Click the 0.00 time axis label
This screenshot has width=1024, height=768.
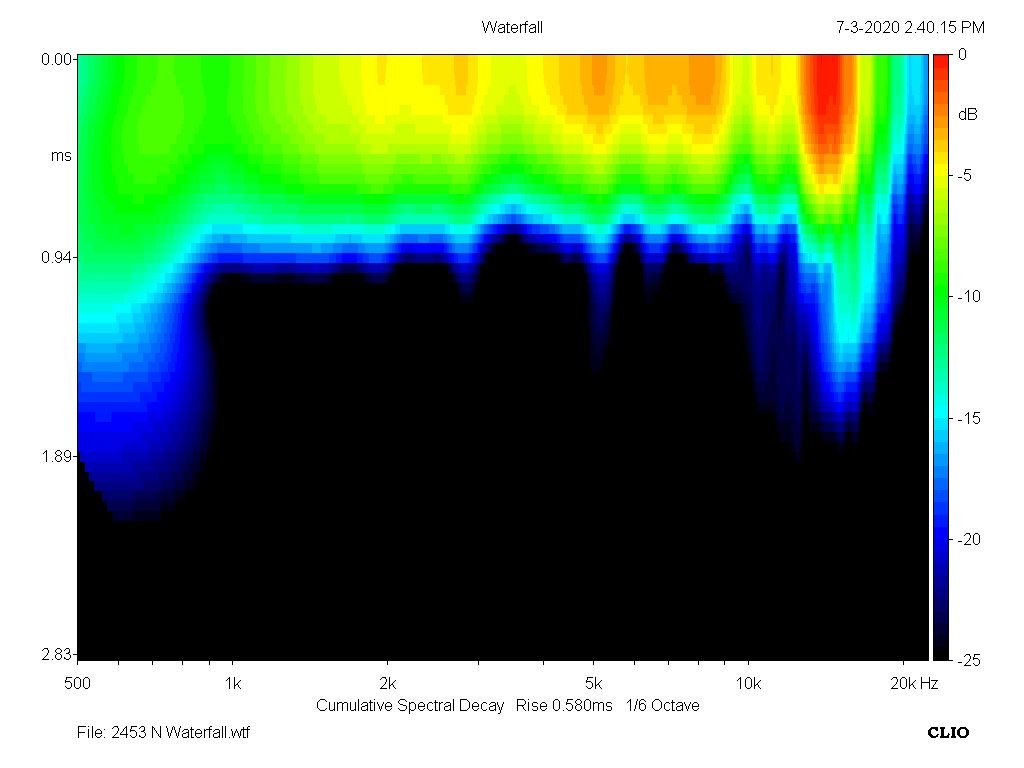point(56,59)
